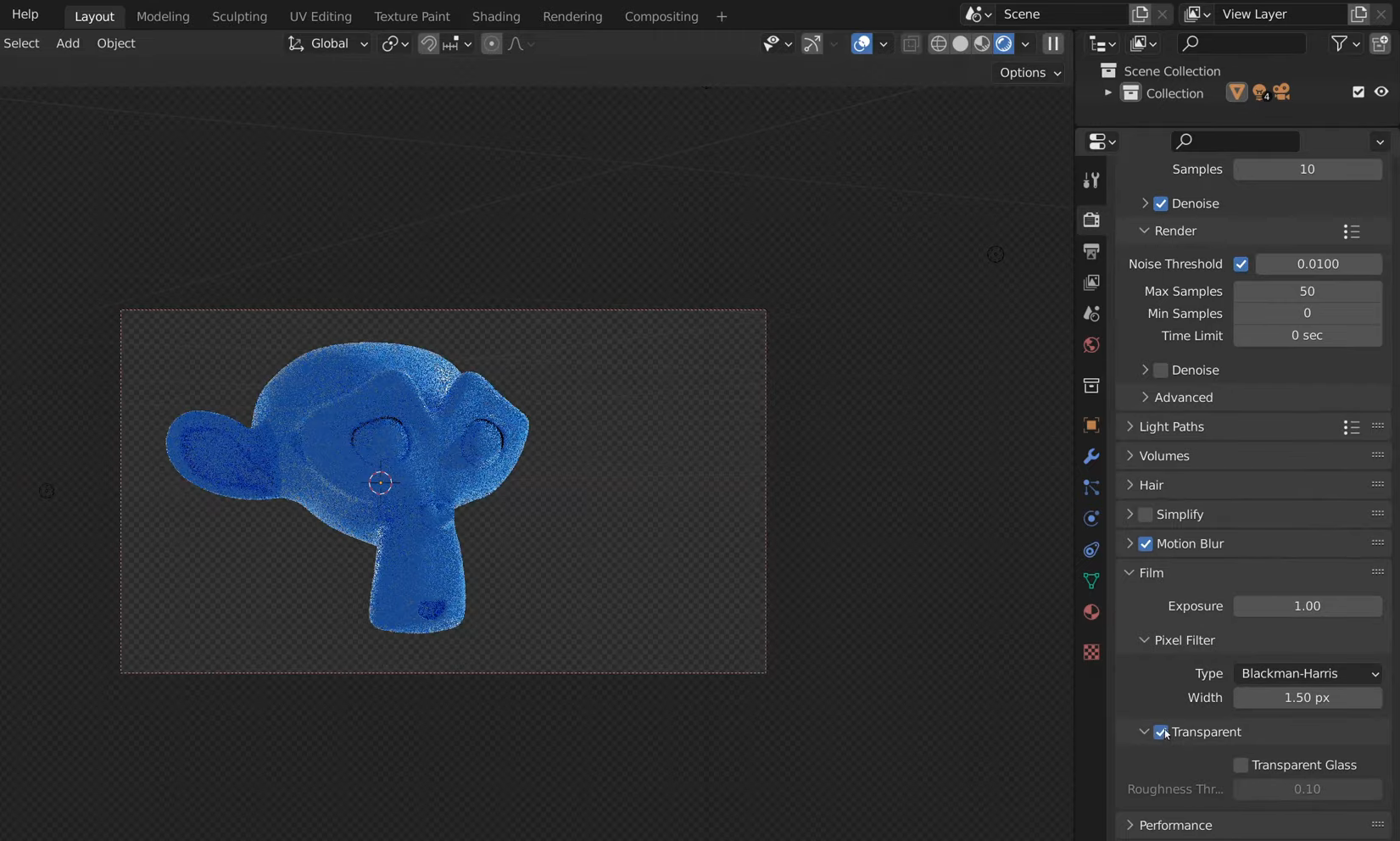Open the Scene properties tab

pos(1091,314)
